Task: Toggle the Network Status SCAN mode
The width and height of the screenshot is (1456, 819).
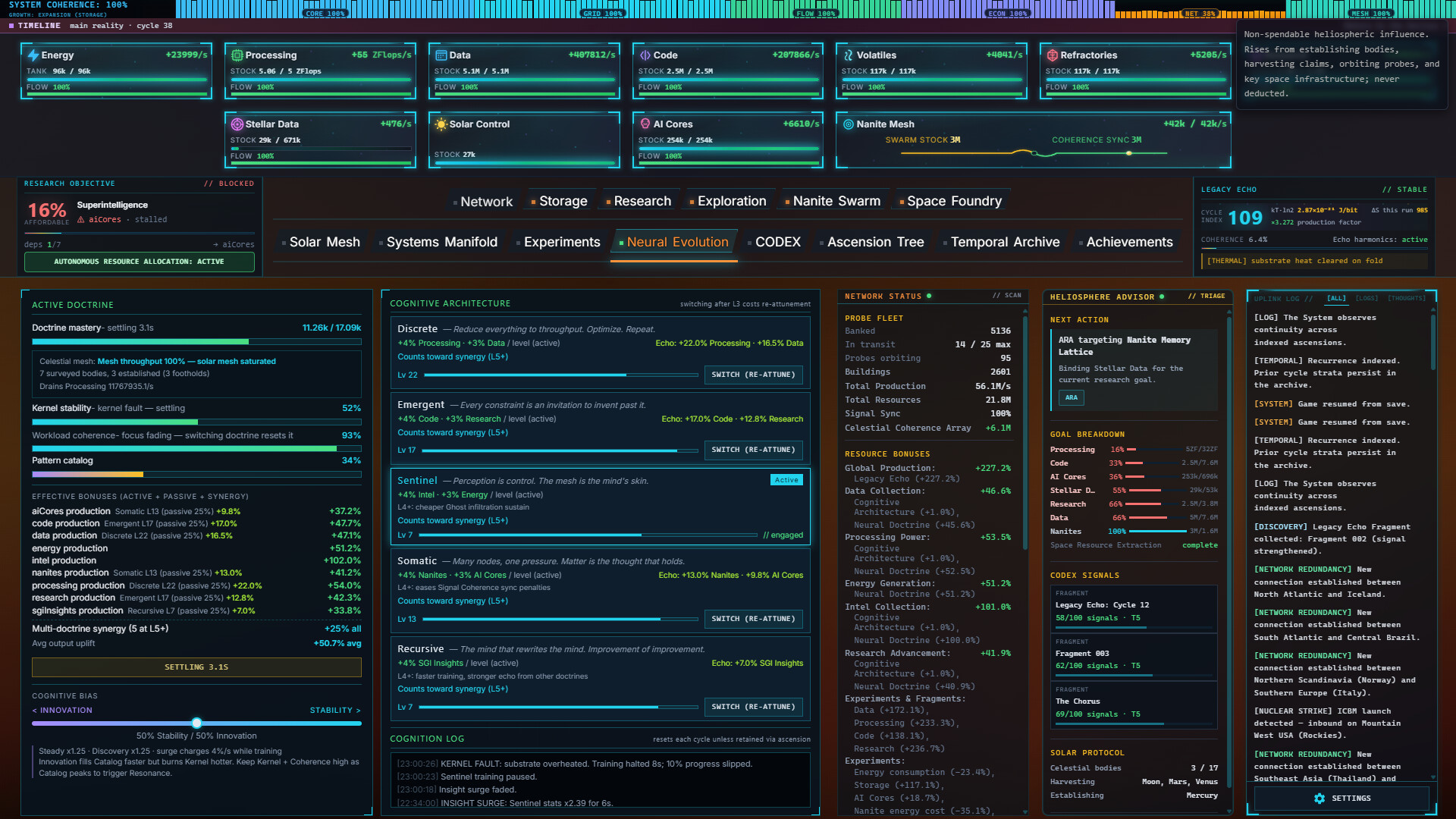Action: 1006,296
